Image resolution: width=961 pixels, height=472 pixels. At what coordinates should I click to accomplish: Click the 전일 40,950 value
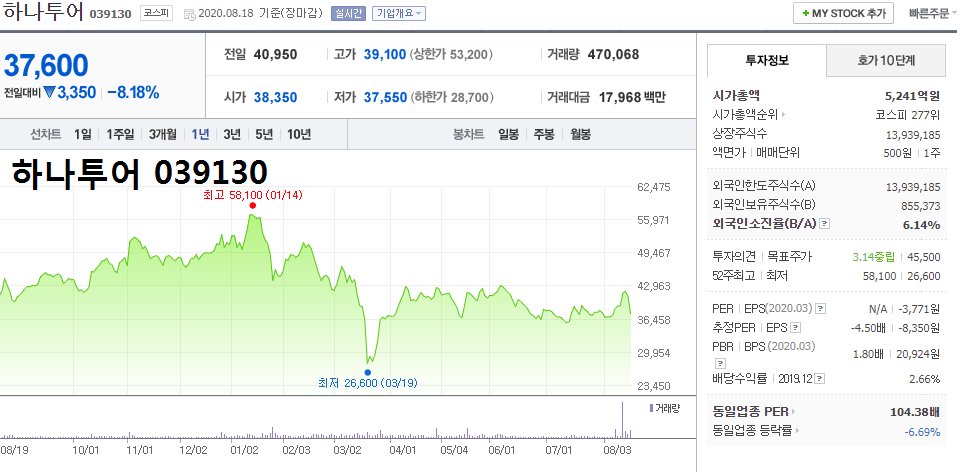click(x=275, y=55)
